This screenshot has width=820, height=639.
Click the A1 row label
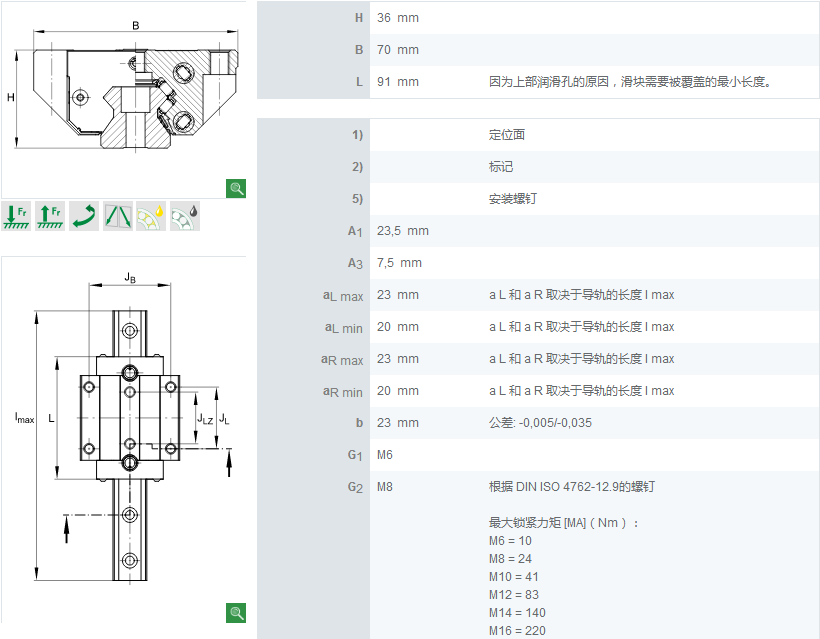355,231
